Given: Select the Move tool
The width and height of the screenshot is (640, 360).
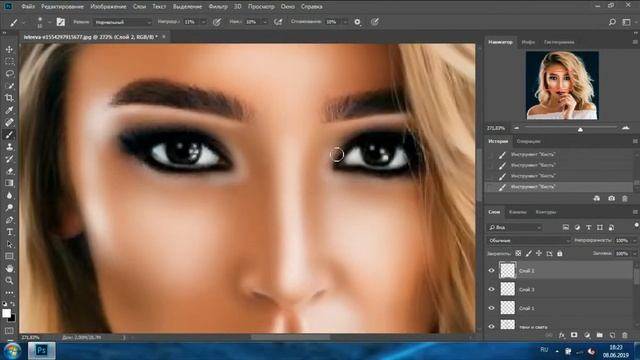Looking at the screenshot, I should [x=9, y=49].
